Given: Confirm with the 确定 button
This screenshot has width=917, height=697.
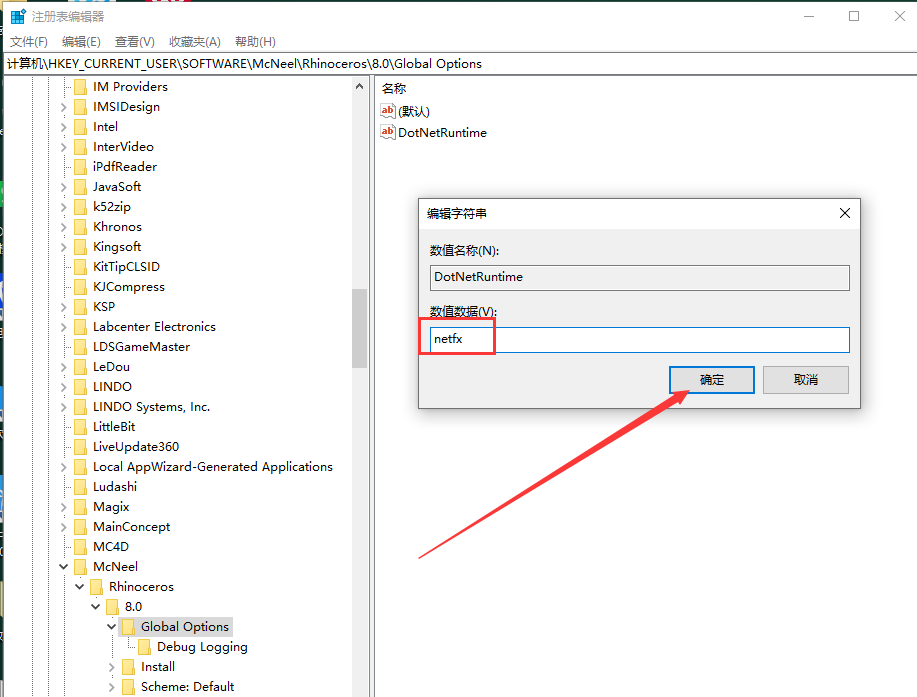Looking at the screenshot, I should [712, 380].
